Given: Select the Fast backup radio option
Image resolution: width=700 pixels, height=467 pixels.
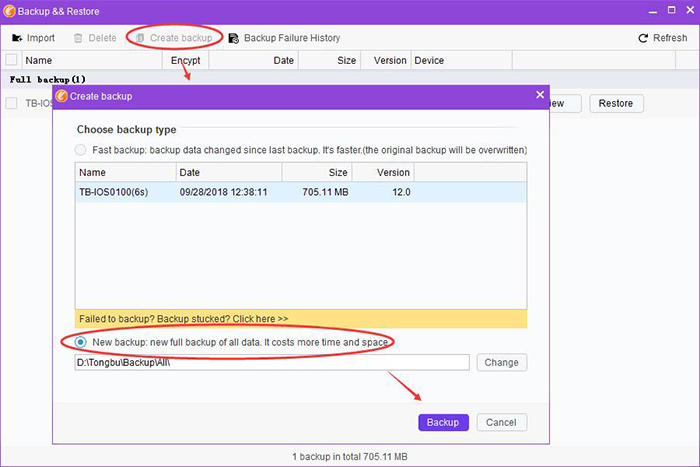Looking at the screenshot, I should click(x=80, y=150).
